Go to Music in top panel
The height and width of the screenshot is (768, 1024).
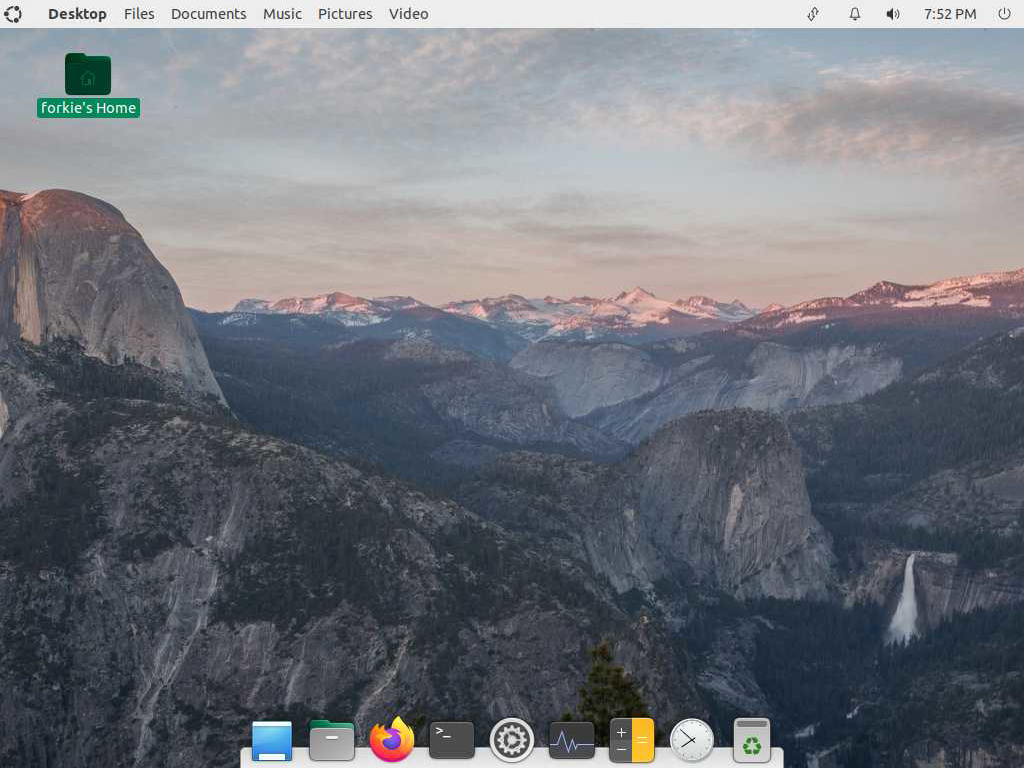point(282,14)
